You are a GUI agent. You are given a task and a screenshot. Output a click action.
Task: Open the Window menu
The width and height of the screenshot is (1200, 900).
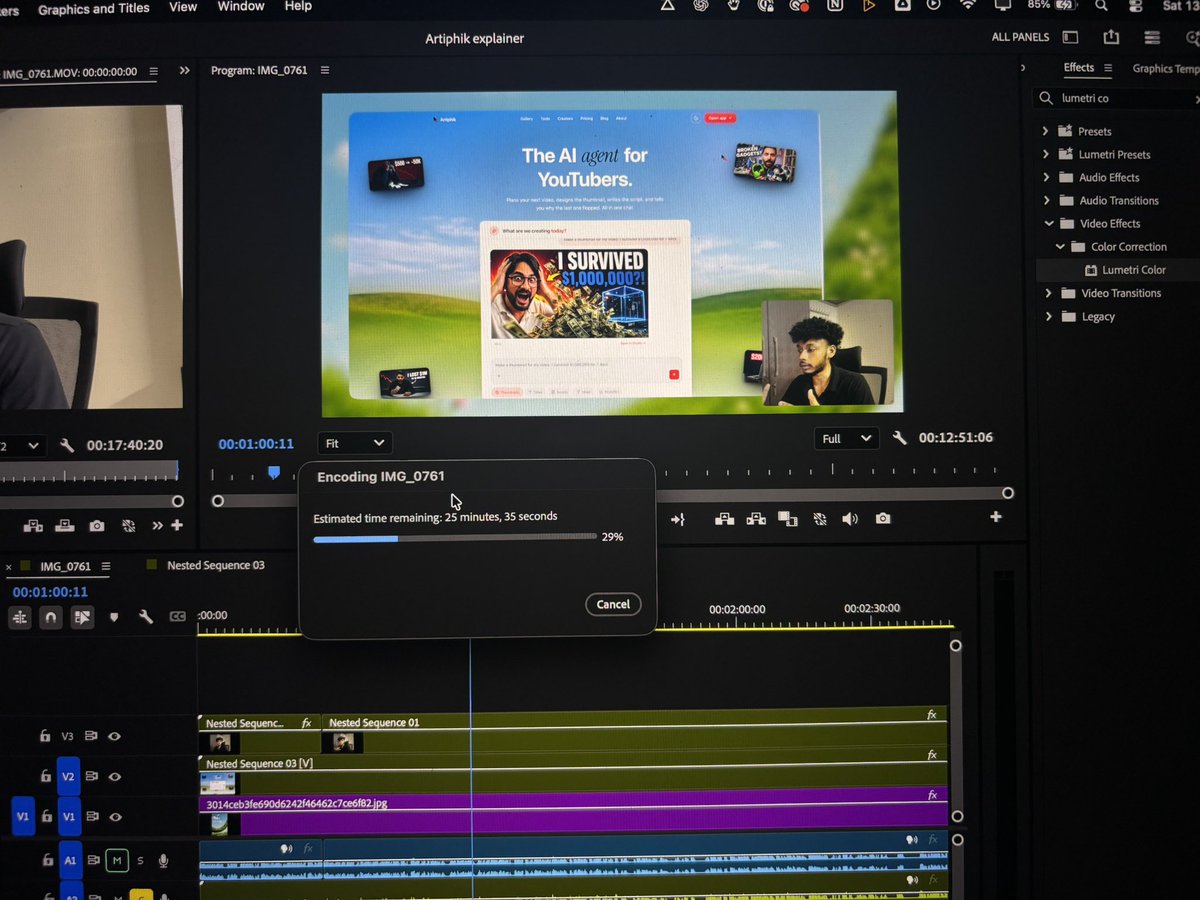click(241, 6)
